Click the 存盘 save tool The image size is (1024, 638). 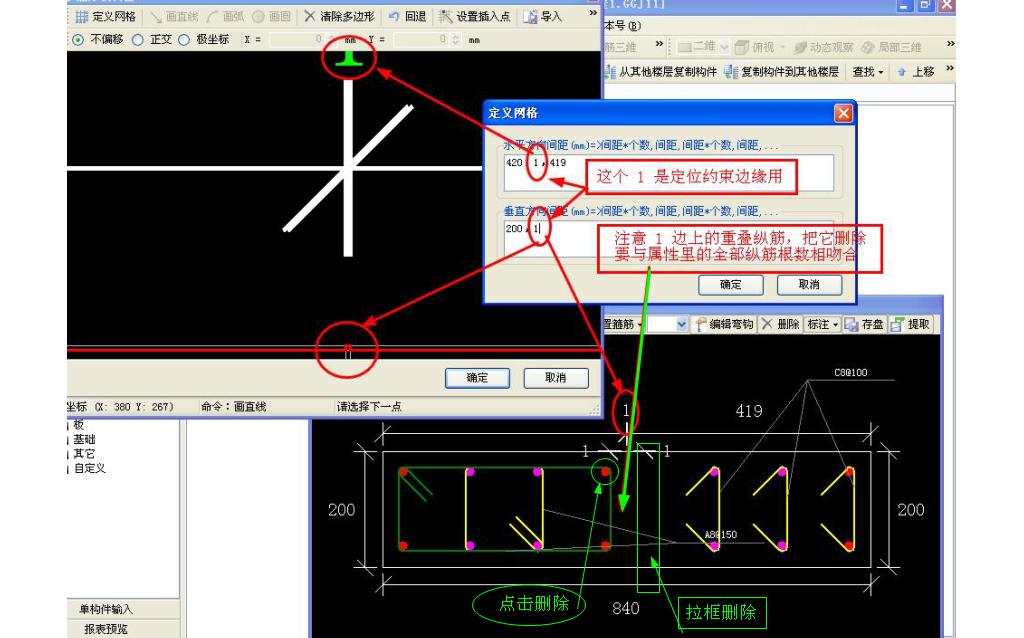[864, 325]
